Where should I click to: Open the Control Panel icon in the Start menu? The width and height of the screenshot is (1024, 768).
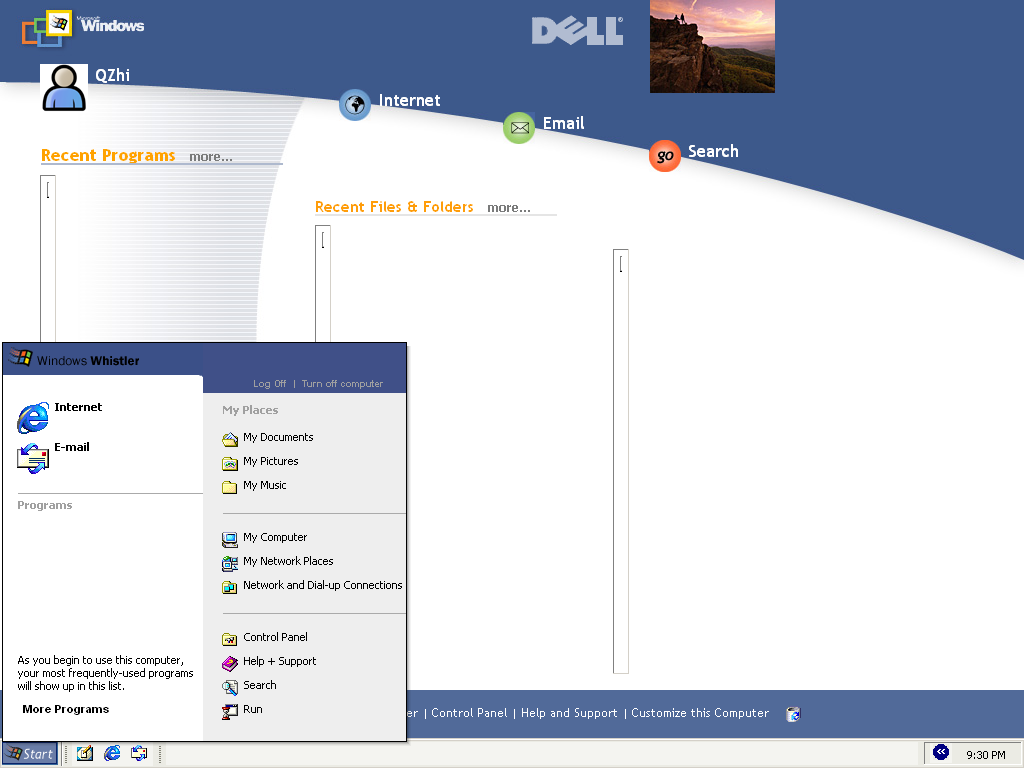click(230, 639)
